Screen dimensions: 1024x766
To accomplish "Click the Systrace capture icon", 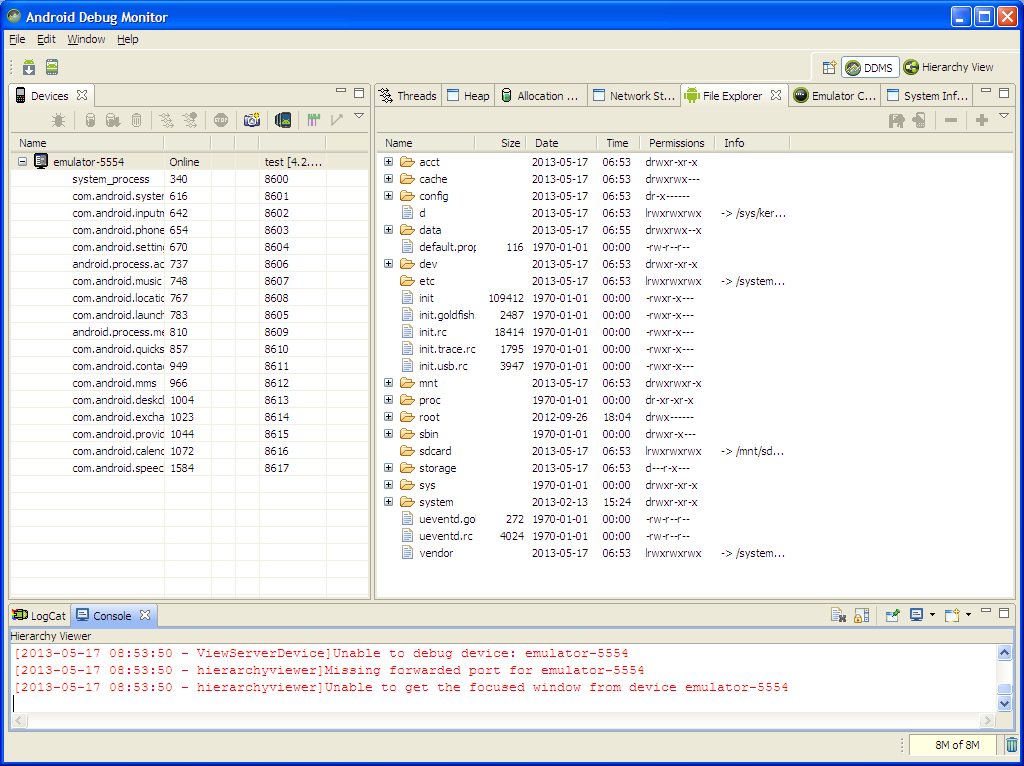I will (313, 120).
